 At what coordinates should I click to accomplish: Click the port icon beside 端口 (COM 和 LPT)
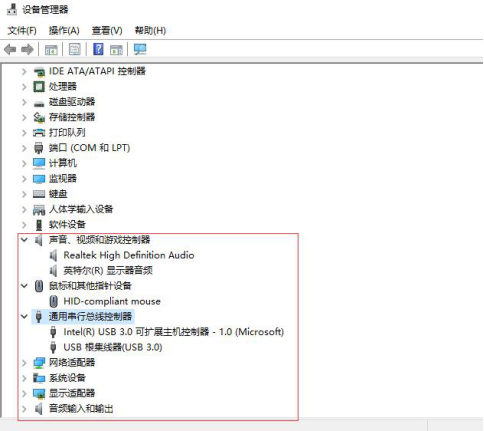[x=39, y=148]
